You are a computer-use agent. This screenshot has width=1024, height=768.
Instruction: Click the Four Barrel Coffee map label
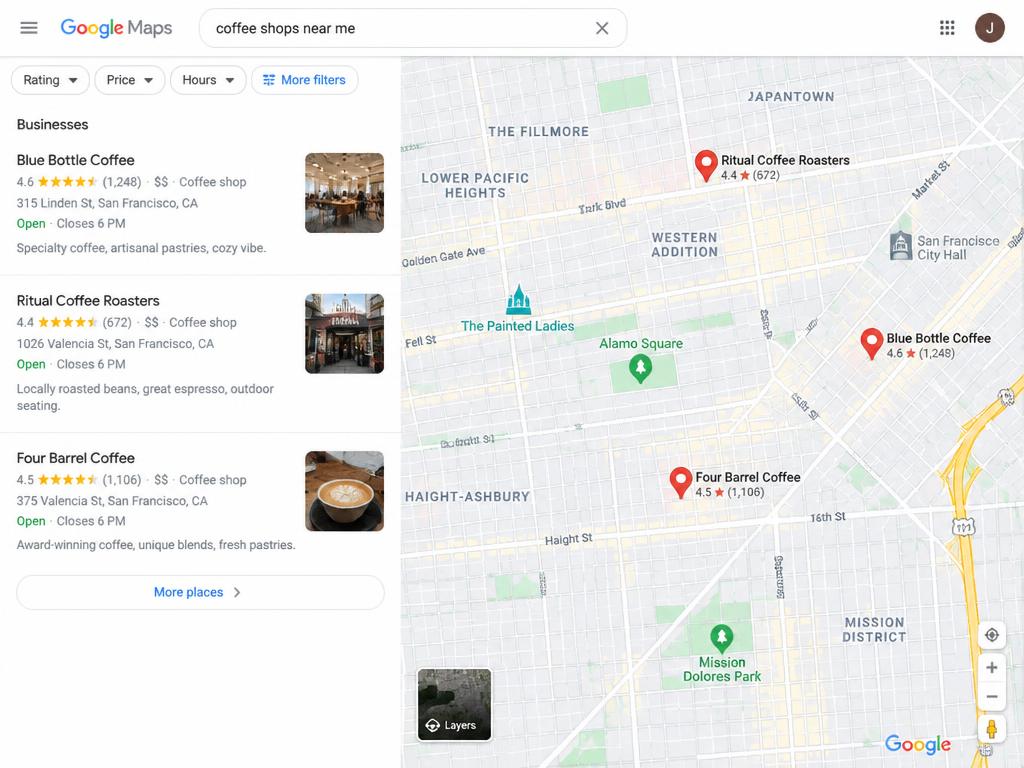pos(748,477)
